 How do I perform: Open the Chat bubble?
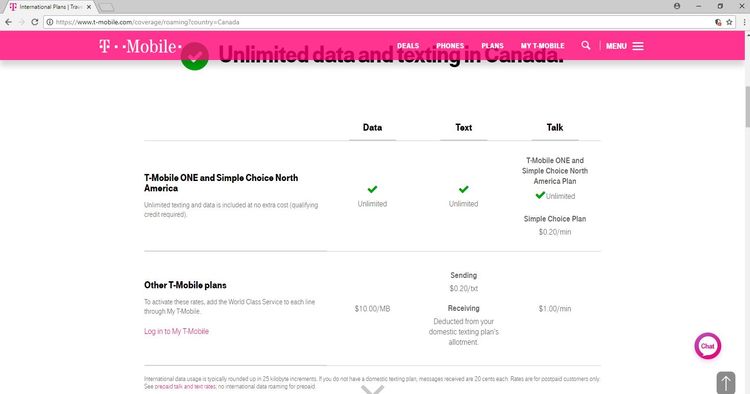coord(707,346)
